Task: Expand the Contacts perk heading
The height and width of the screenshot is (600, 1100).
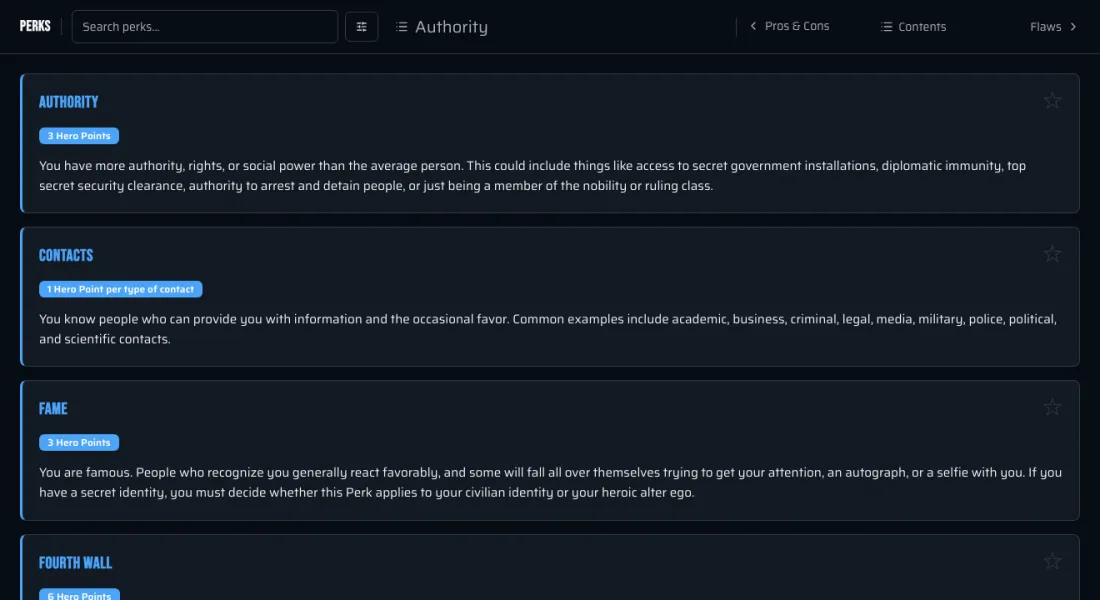Action: 66,255
